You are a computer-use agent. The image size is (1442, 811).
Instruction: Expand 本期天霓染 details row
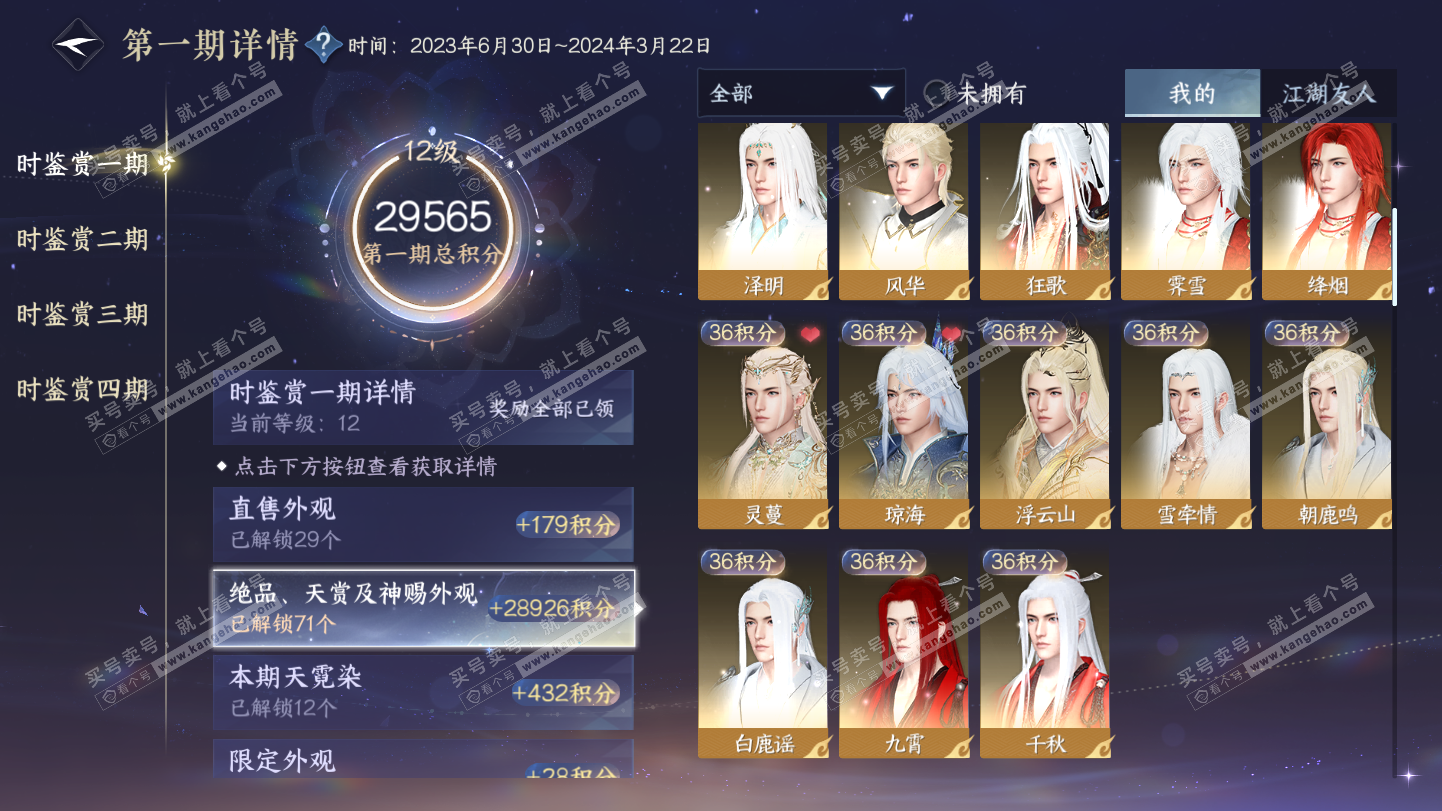[423, 692]
